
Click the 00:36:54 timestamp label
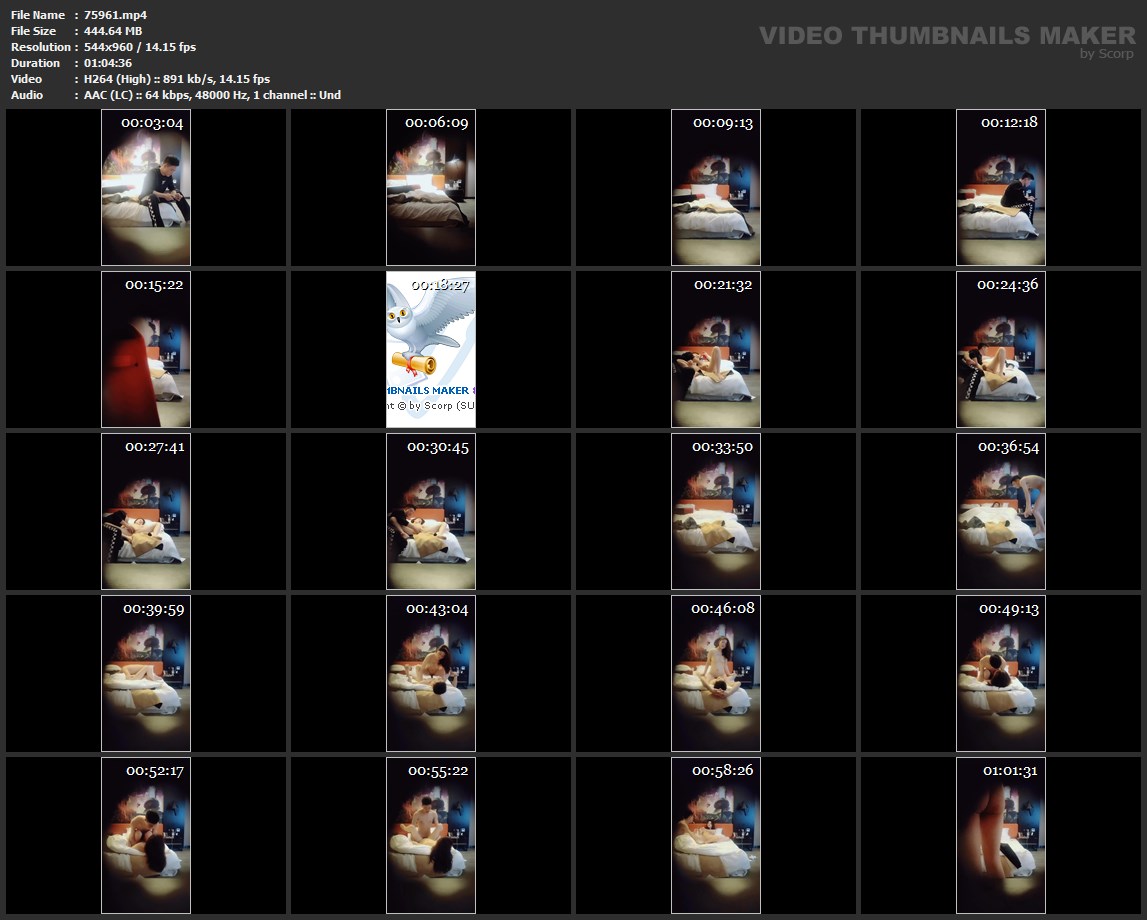click(x=1008, y=447)
